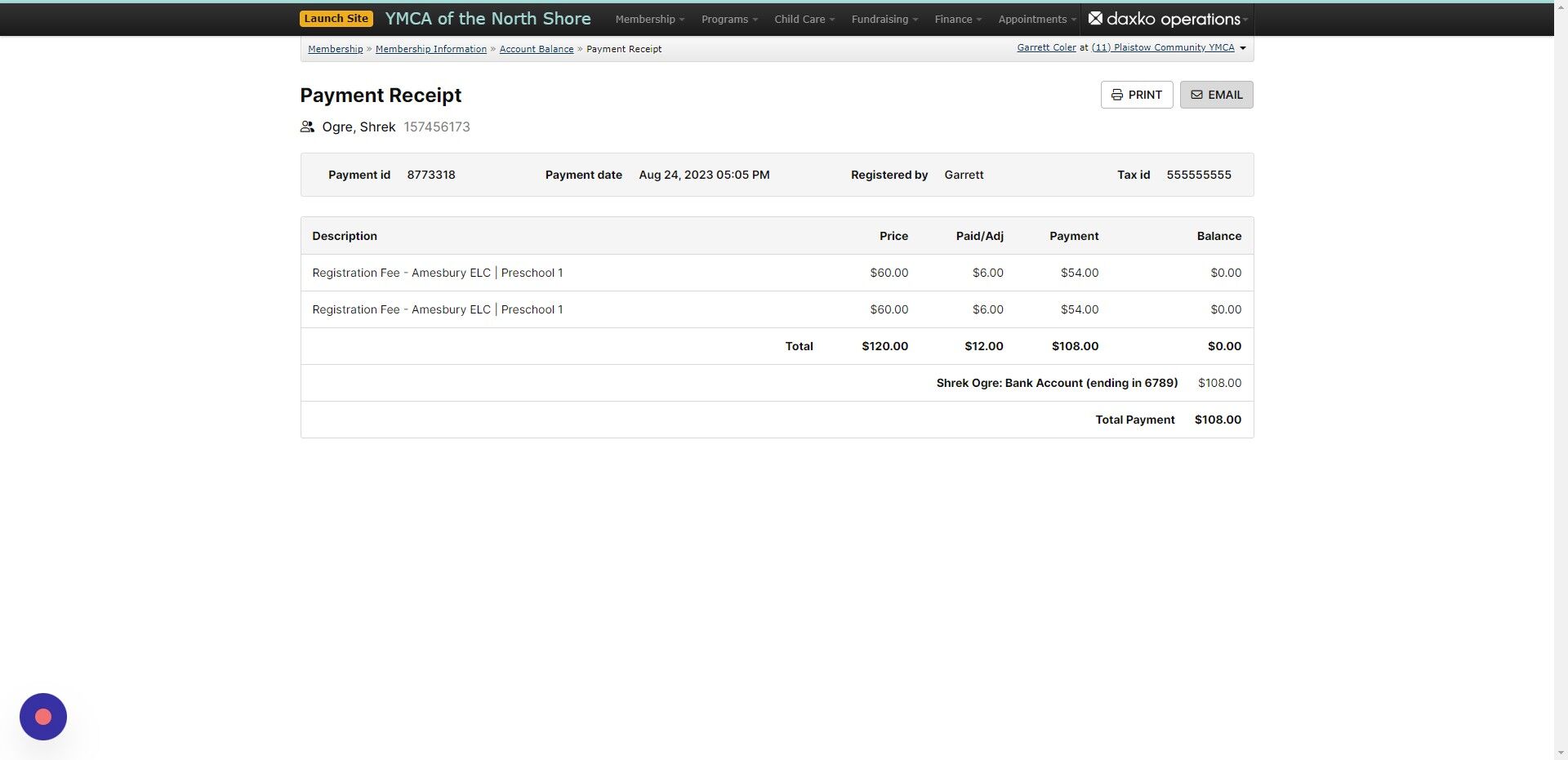Screen dimensions: 1568x760
Task: Click the Payment Receipt heading
Action: pyautogui.click(x=381, y=96)
